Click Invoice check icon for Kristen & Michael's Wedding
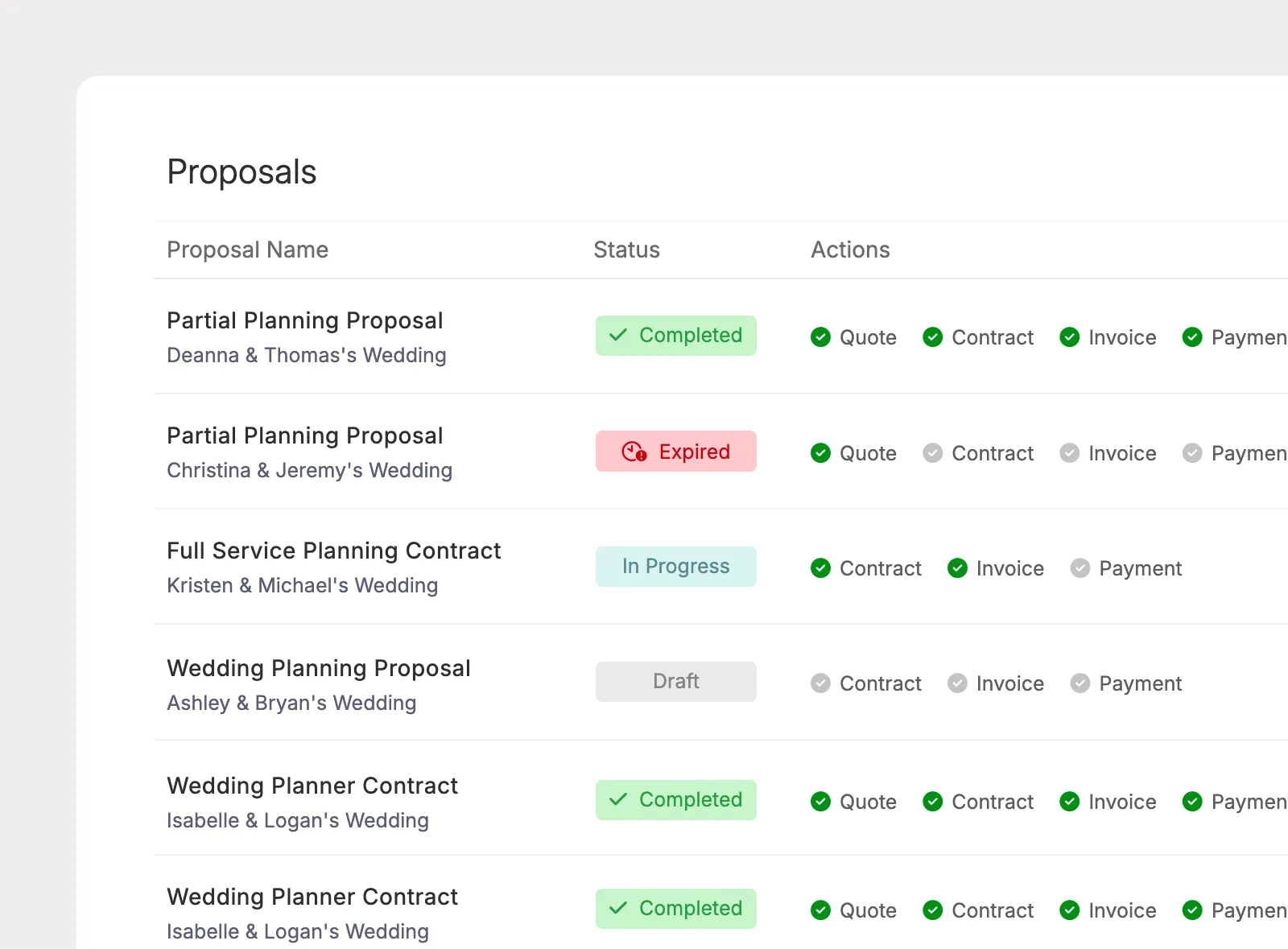Viewport: 1288px width, 949px height. coord(957,568)
